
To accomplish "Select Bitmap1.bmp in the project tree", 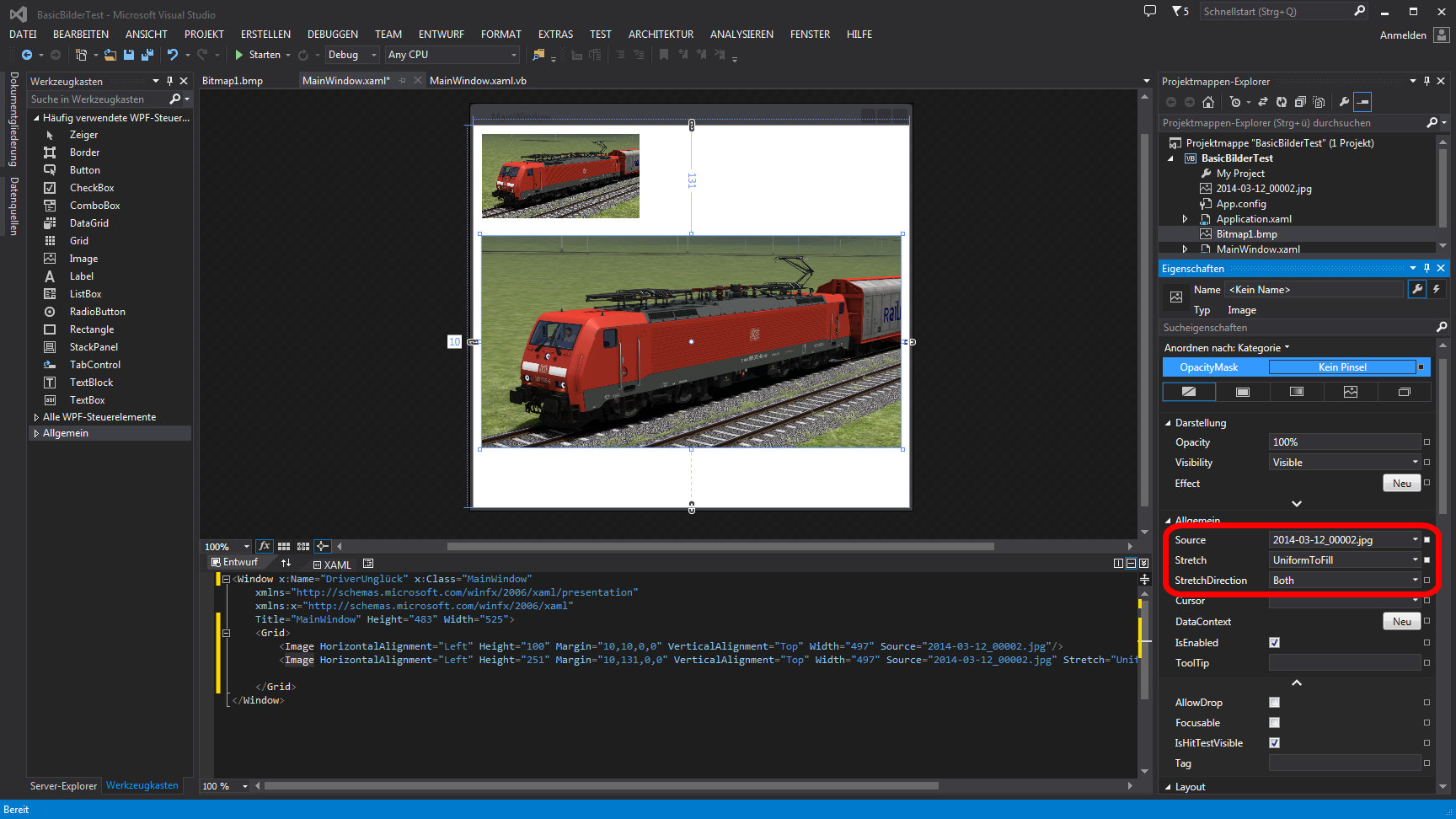I will (x=1246, y=234).
